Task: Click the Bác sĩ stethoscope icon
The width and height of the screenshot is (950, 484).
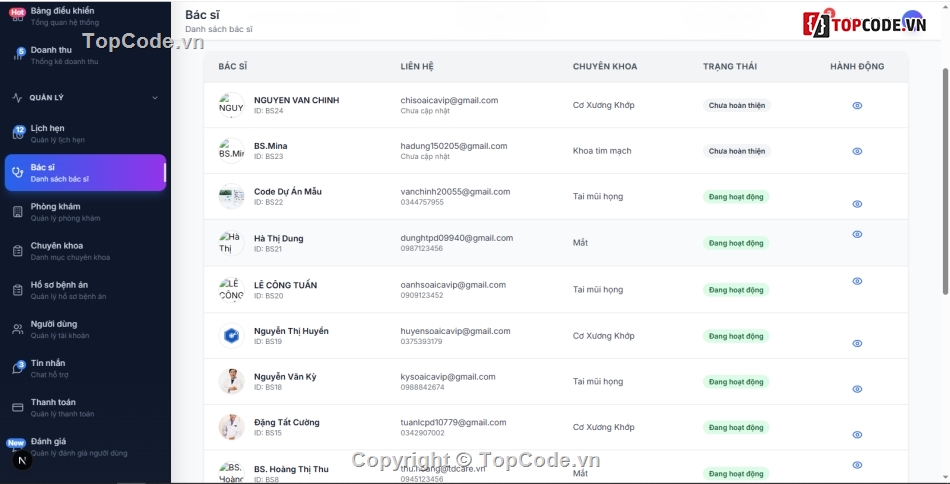Action: (x=17, y=172)
